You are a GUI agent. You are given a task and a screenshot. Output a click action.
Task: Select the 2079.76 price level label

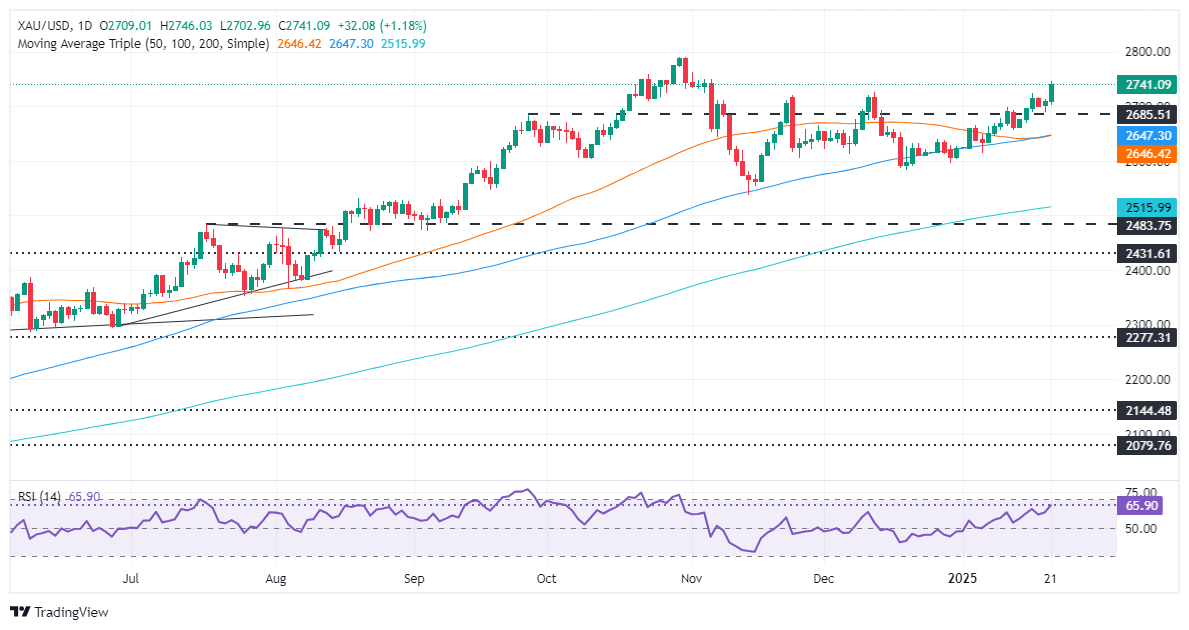click(x=1147, y=445)
